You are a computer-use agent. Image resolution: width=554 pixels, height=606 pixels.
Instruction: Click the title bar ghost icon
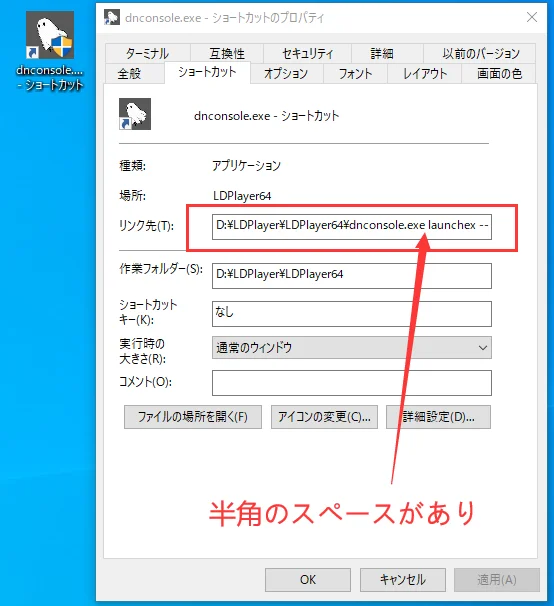112,17
